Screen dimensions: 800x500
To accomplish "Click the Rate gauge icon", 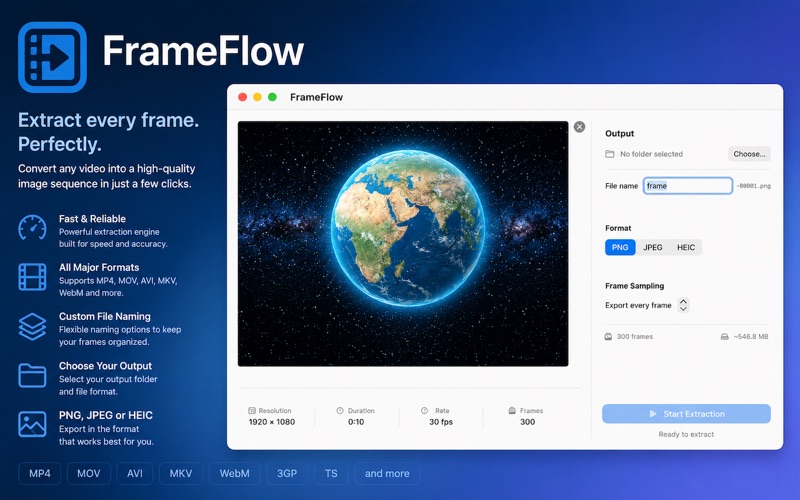I will point(424,411).
